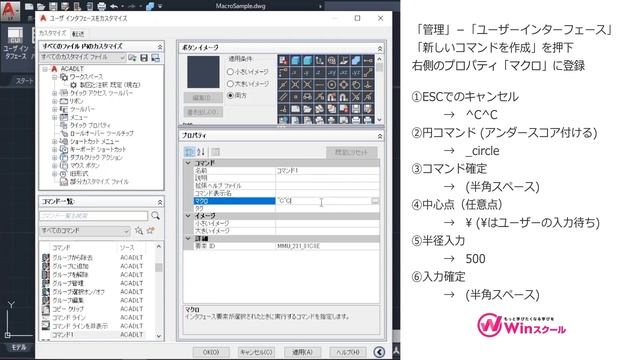Screen dimensions: 640x360
Task: Pick the blue cube icon in the grid's top row
Action: 295,61
